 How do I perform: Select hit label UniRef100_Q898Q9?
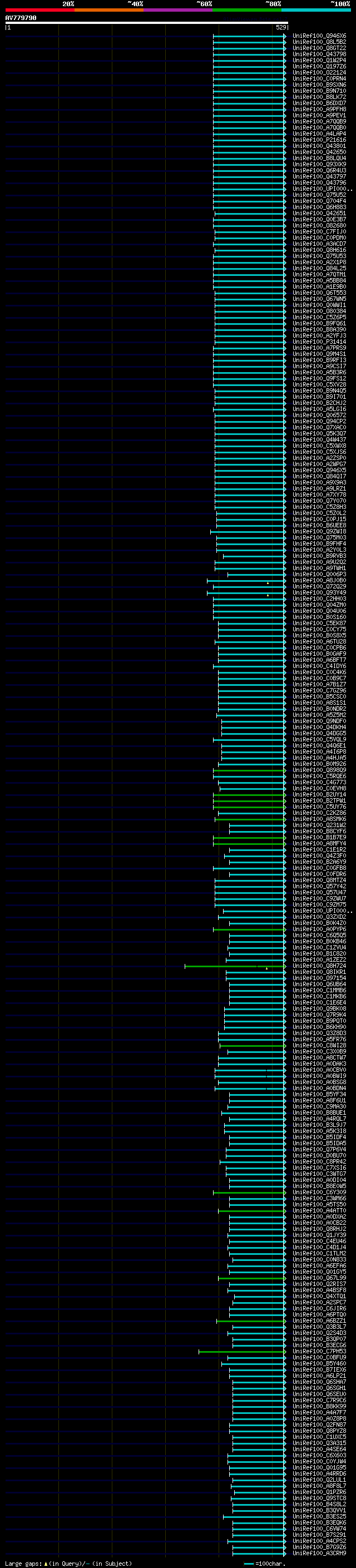pyautogui.click(x=319, y=770)
